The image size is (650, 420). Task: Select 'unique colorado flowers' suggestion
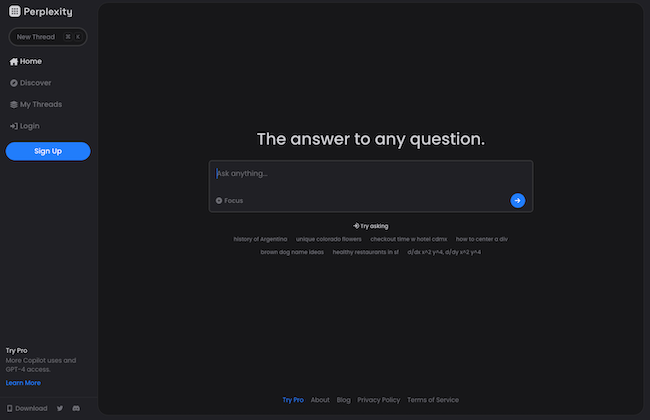(x=328, y=239)
